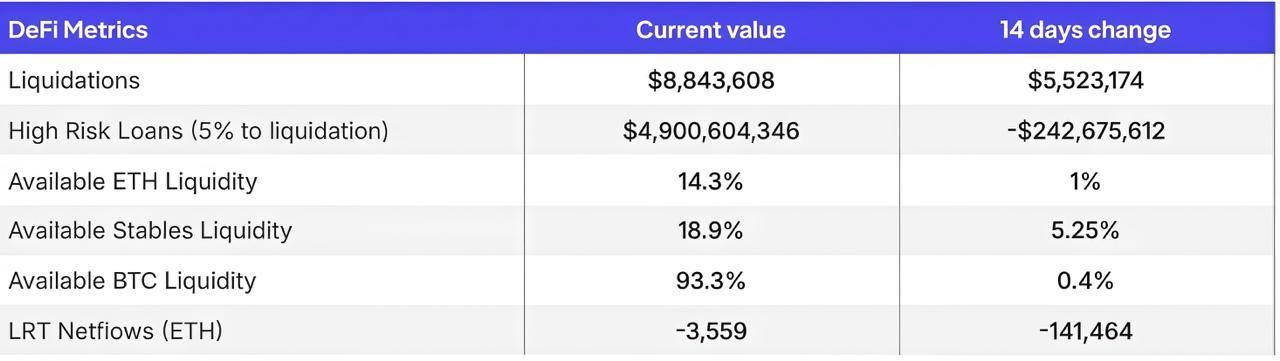Viewport: 1280px width, 361px height.
Task: Select the LRT Netflows (ETH) label
Action: point(115,331)
